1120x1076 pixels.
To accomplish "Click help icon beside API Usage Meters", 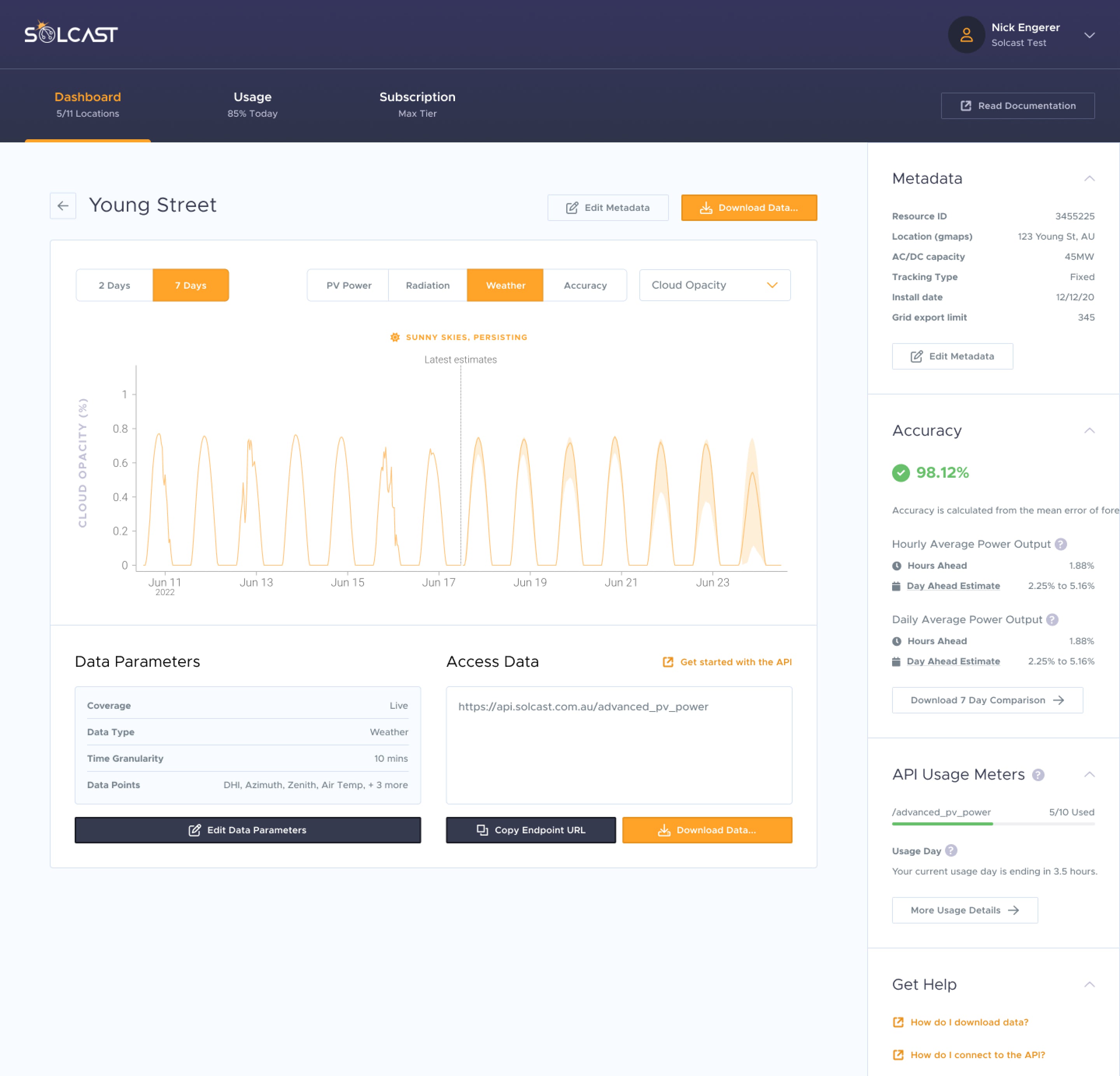I will point(1038,775).
